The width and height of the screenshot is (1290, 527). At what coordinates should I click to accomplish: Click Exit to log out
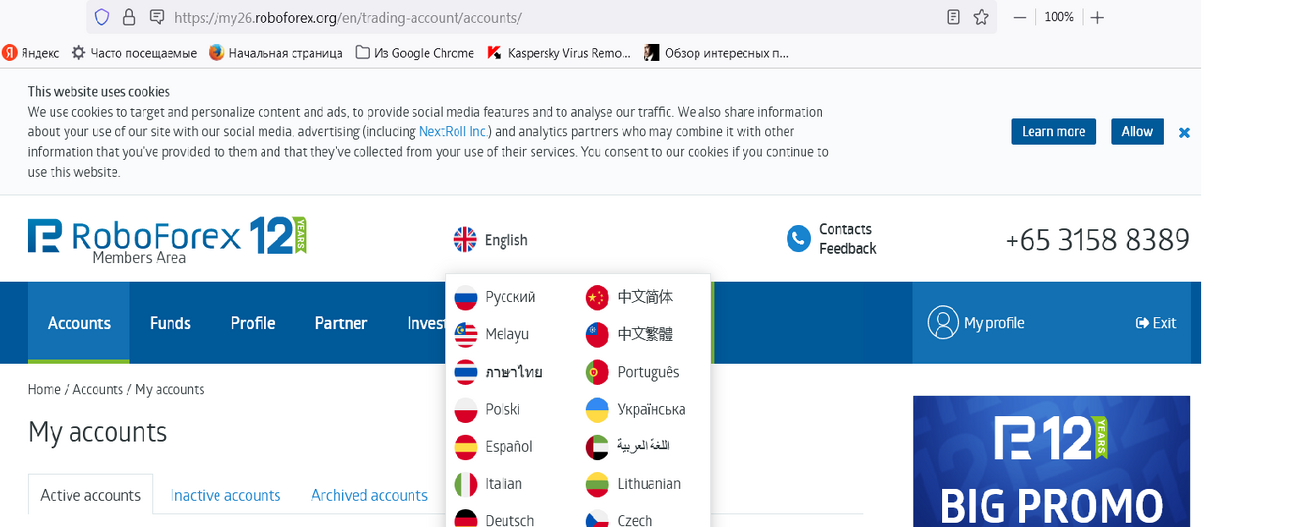[1156, 323]
